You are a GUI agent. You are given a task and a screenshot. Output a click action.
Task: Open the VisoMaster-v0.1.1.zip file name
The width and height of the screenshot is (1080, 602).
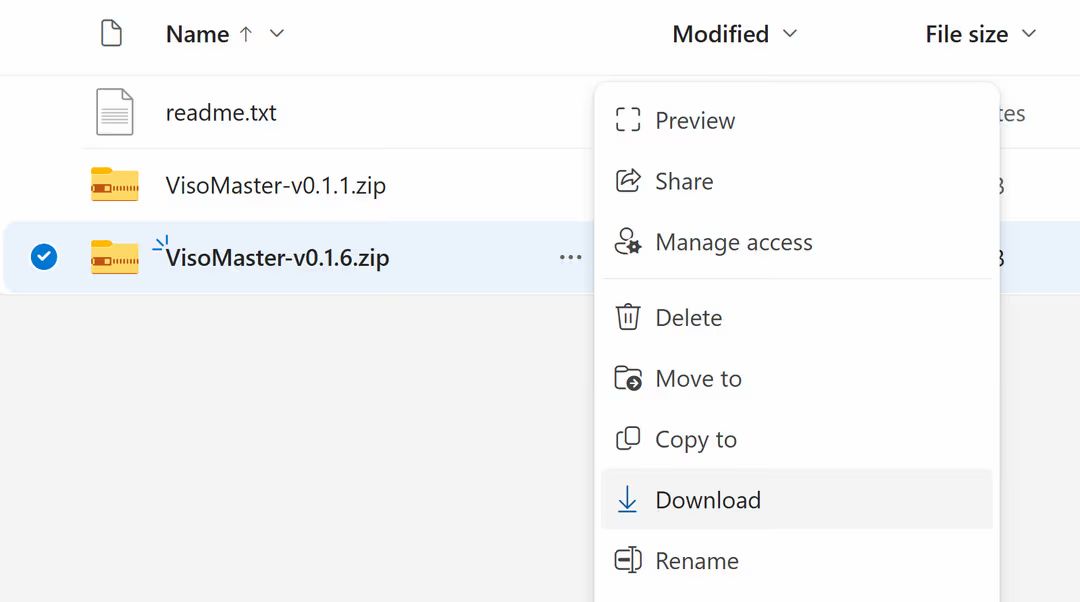[276, 185]
